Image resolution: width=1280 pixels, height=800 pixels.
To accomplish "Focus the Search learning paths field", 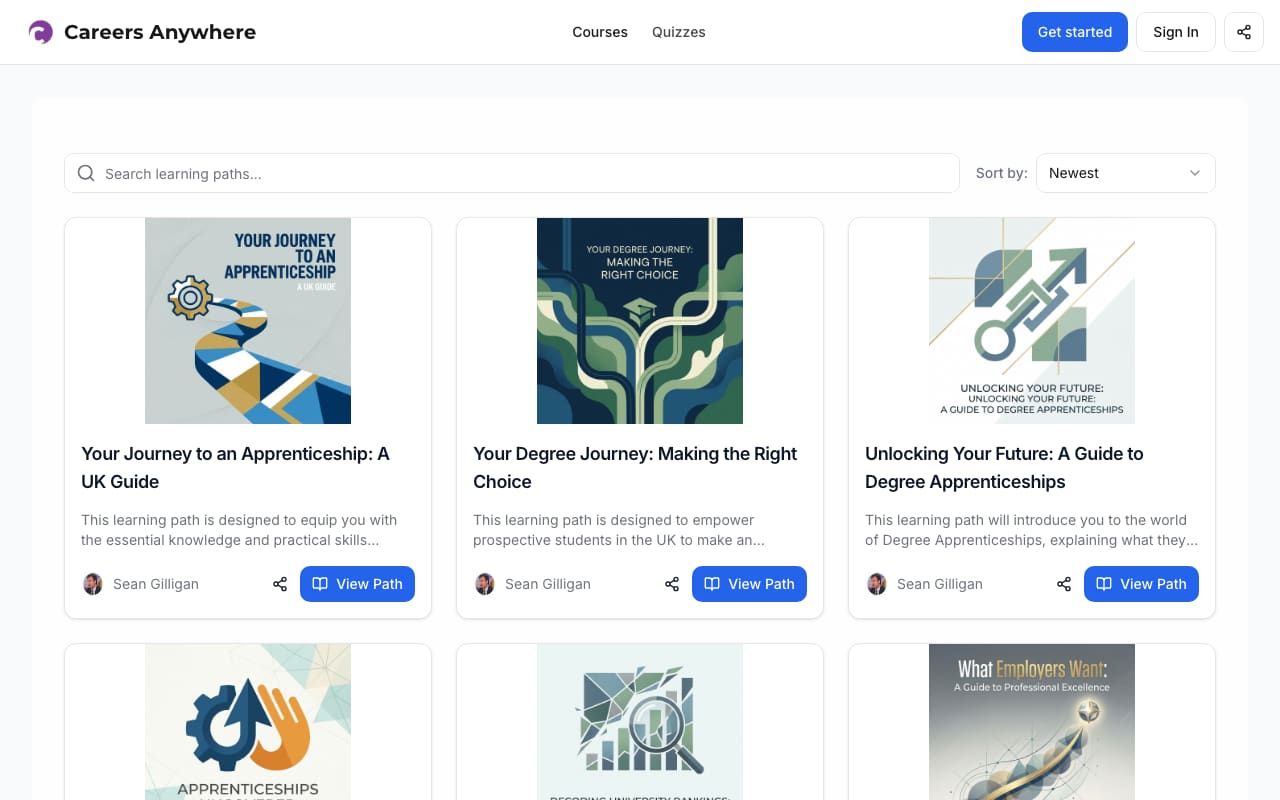I will click(511, 173).
